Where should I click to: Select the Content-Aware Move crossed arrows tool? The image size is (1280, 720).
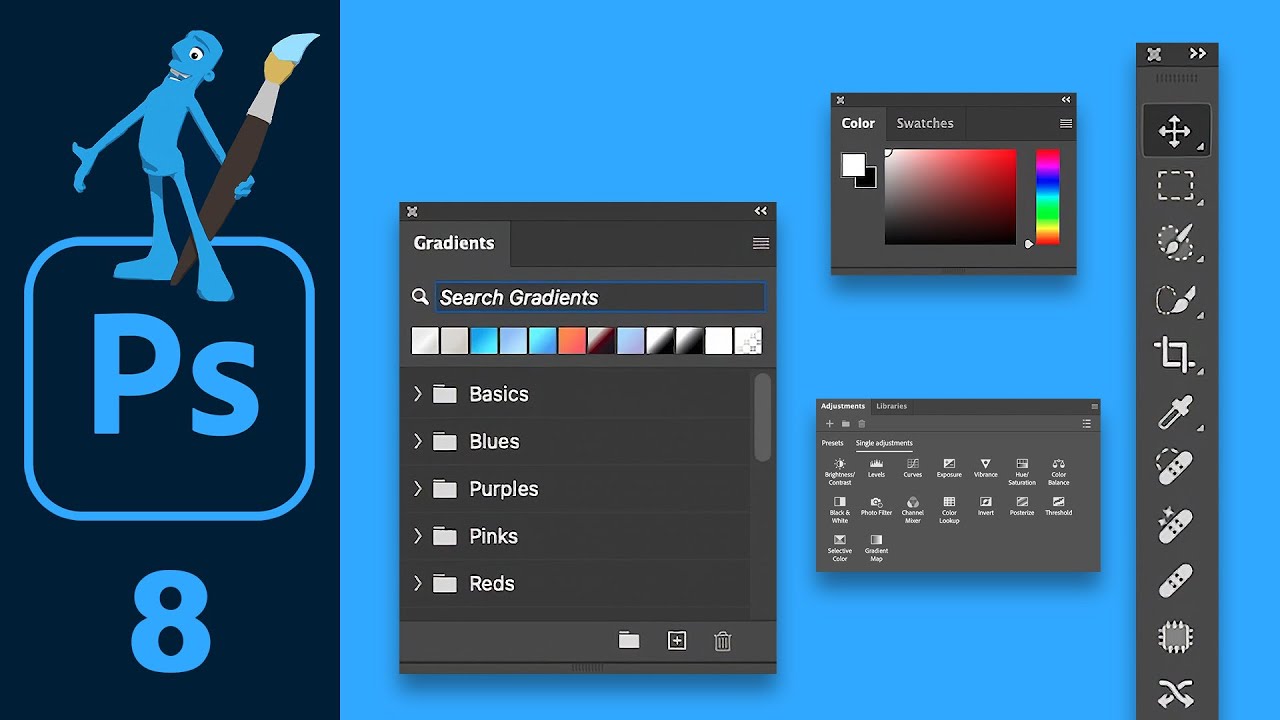(1175, 693)
